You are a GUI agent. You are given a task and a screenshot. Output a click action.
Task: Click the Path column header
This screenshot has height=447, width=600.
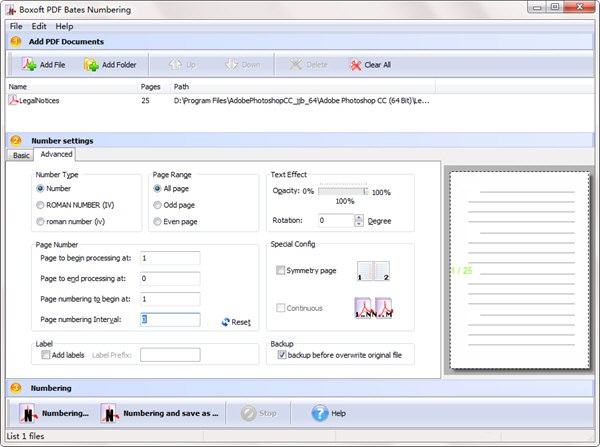[x=181, y=86]
